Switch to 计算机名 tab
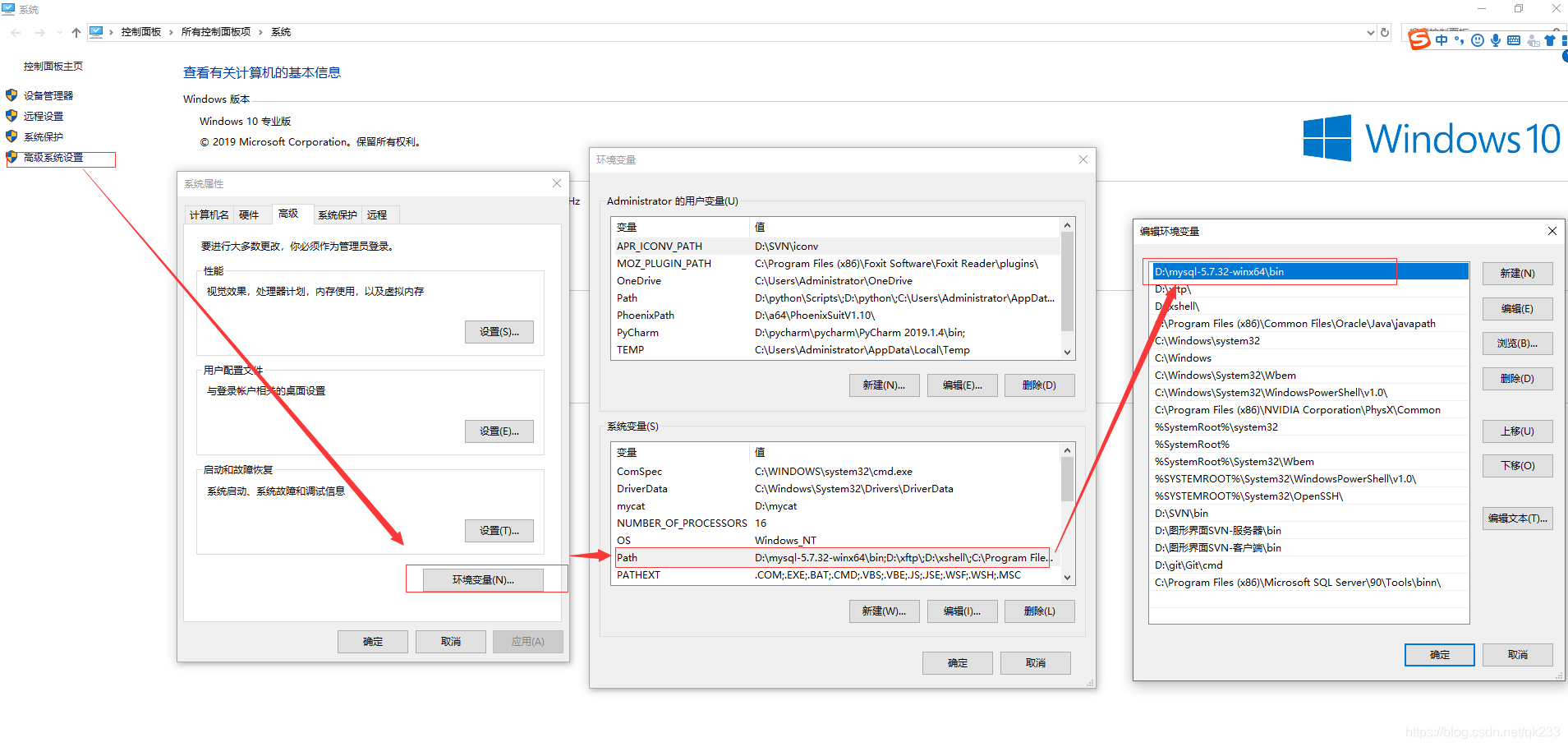The image size is (1568, 747). click(x=209, y=214)
